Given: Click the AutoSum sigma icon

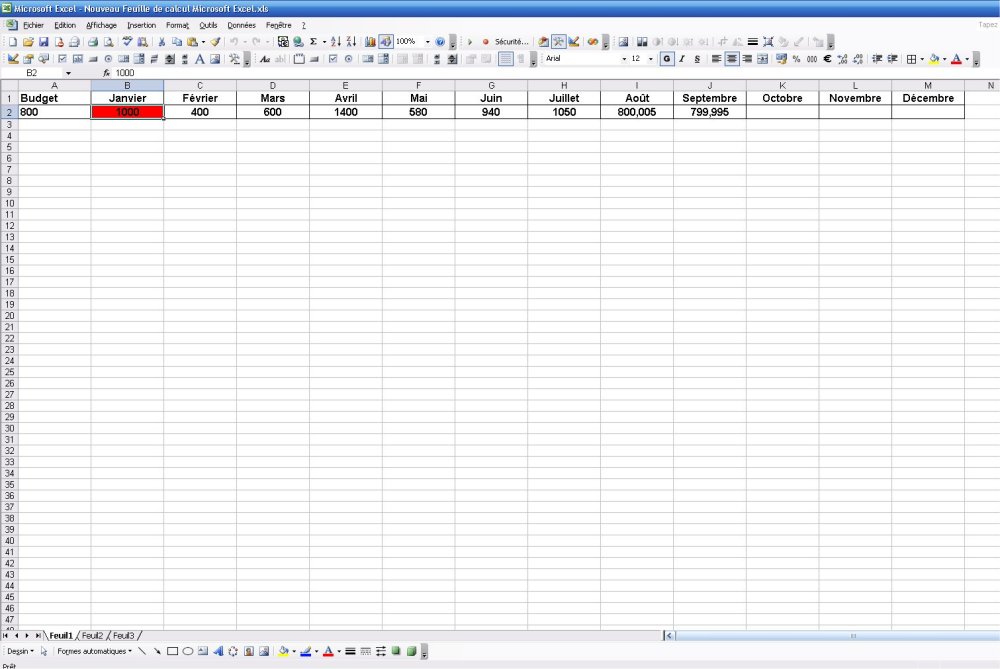Looking at the screenshot, I should coord(313,42).
